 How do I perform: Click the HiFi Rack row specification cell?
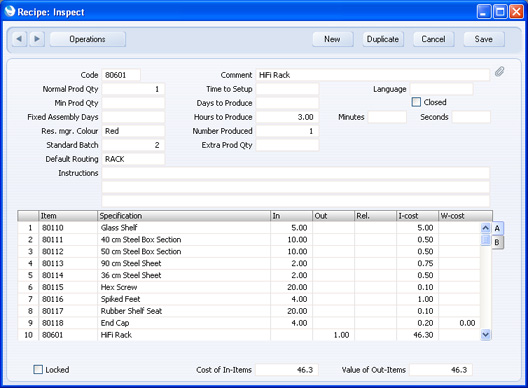(184, 335)
